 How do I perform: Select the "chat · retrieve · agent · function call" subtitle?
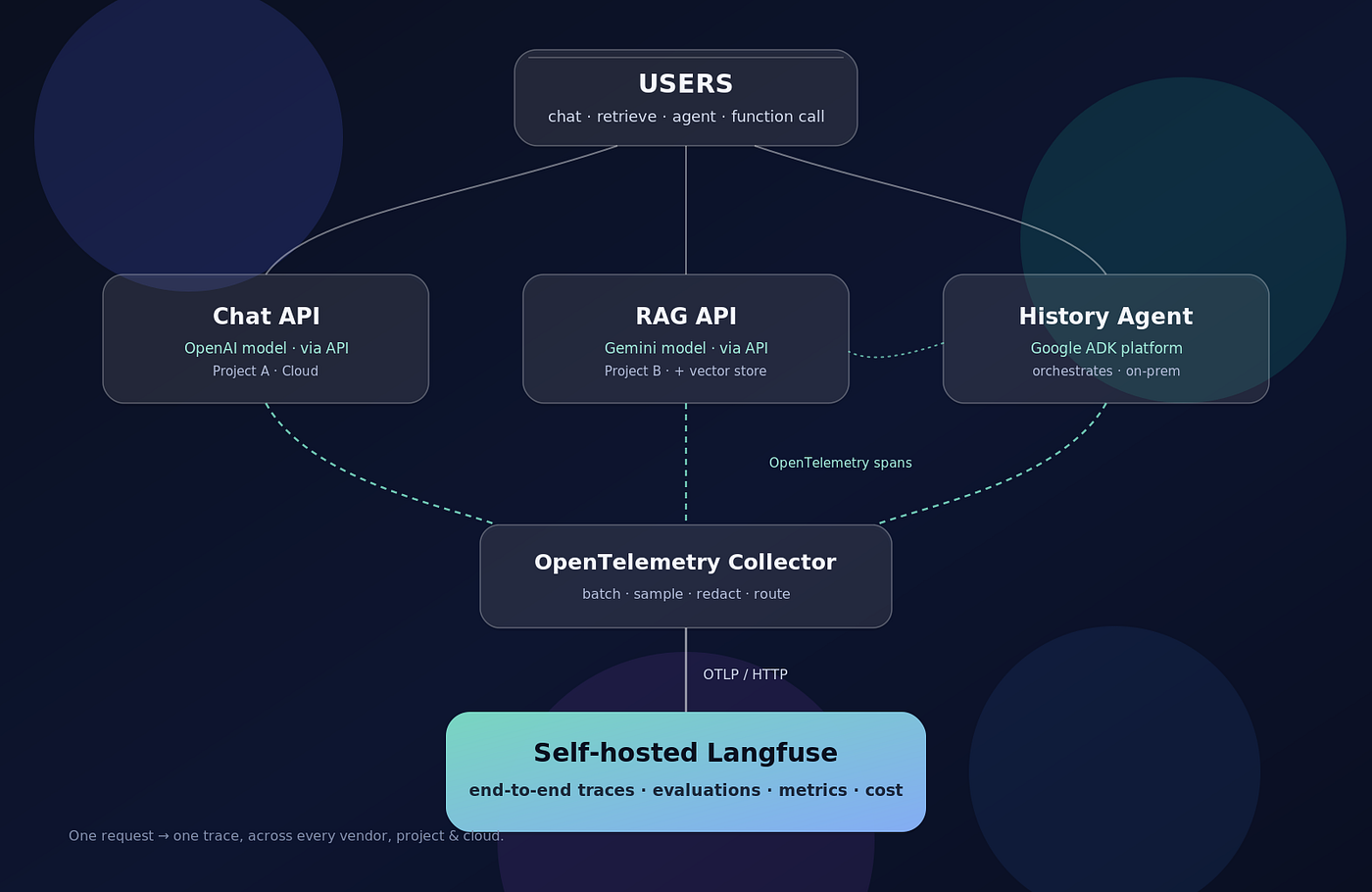coord(686,117)
